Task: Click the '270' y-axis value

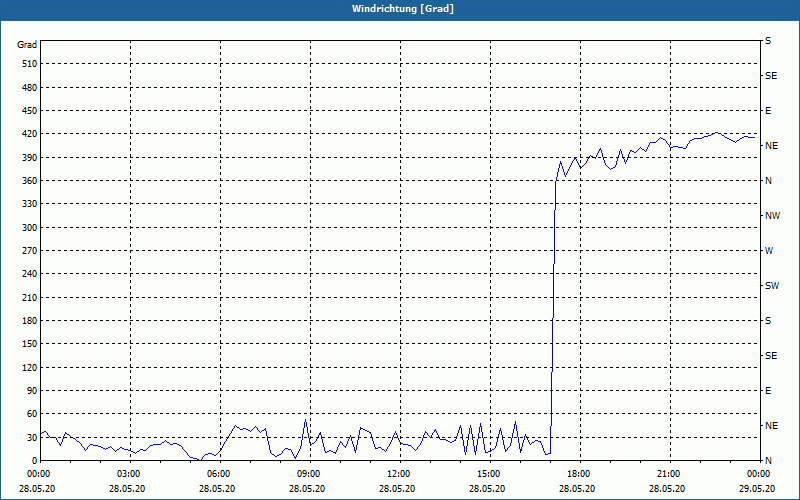Action: (30, 251)
